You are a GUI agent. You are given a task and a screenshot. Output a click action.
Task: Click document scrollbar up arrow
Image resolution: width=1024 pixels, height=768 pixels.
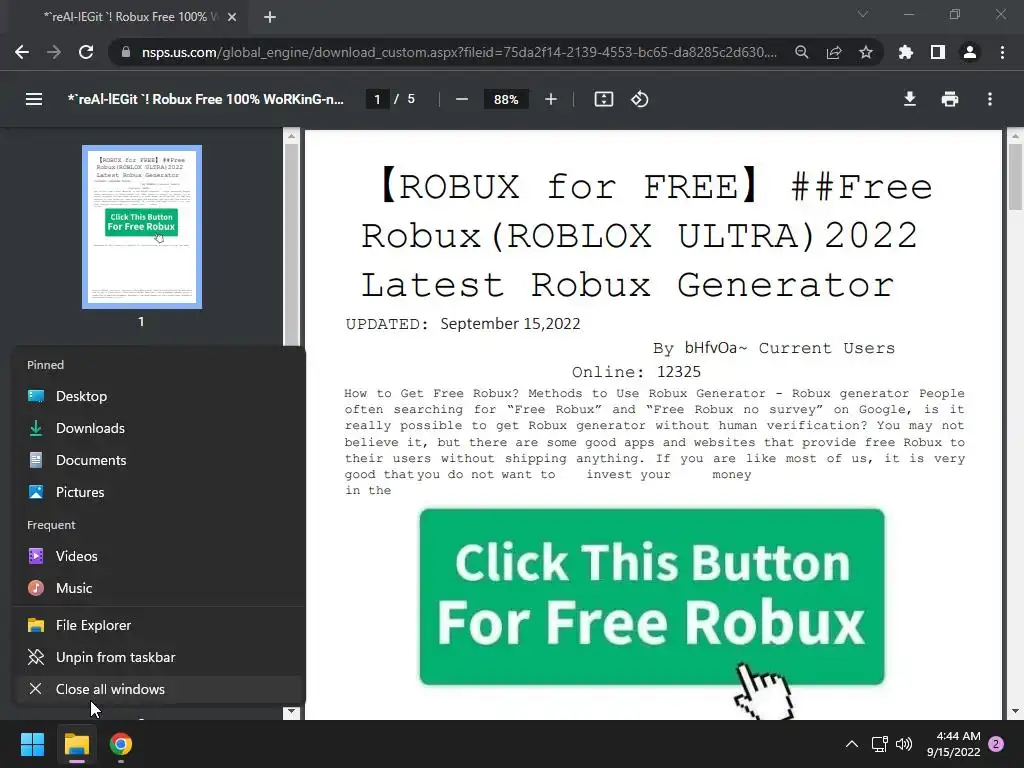[x=1015, y=136]
